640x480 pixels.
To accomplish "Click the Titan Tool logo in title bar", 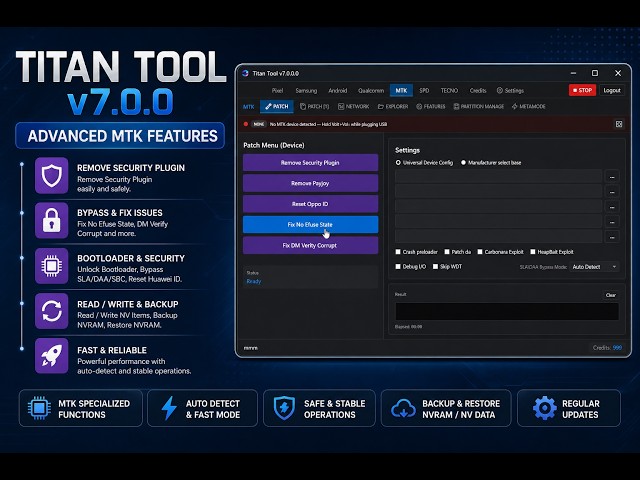I will tap(245, 73).
